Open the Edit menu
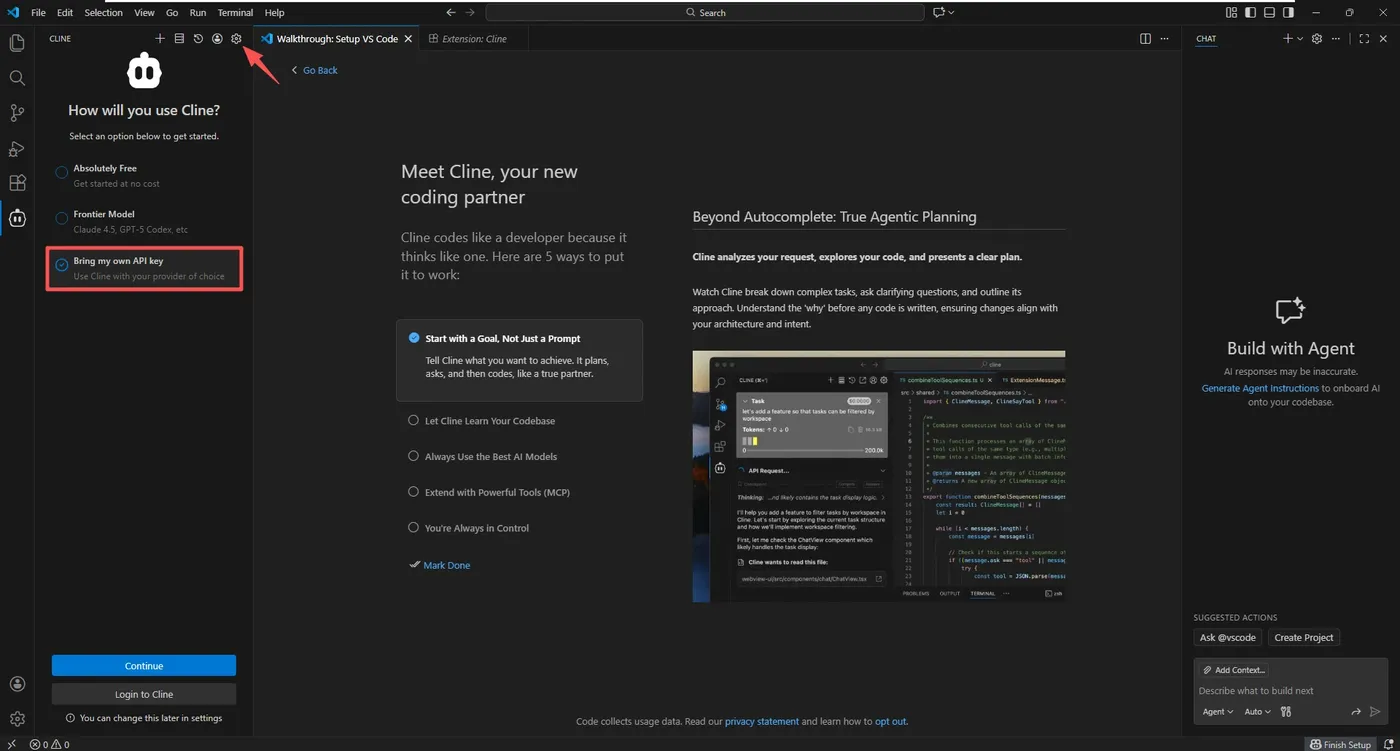 65,13
